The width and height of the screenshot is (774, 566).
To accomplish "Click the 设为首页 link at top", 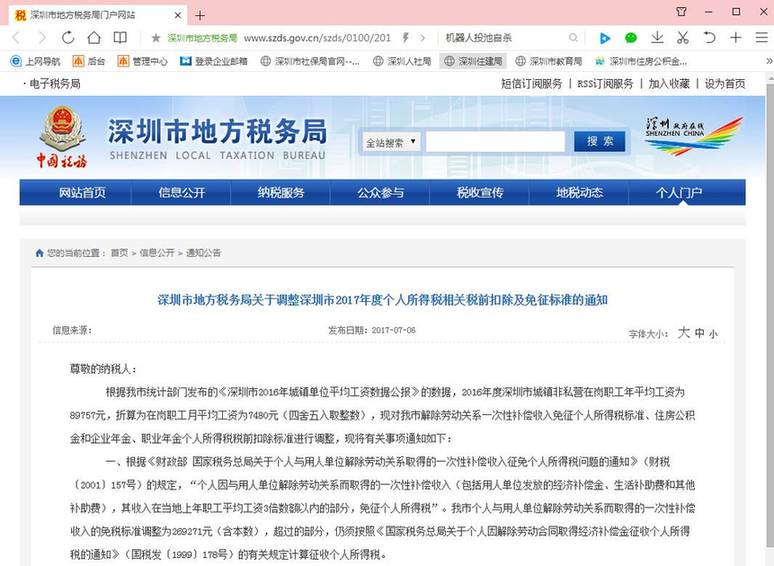I will point(725,84).
